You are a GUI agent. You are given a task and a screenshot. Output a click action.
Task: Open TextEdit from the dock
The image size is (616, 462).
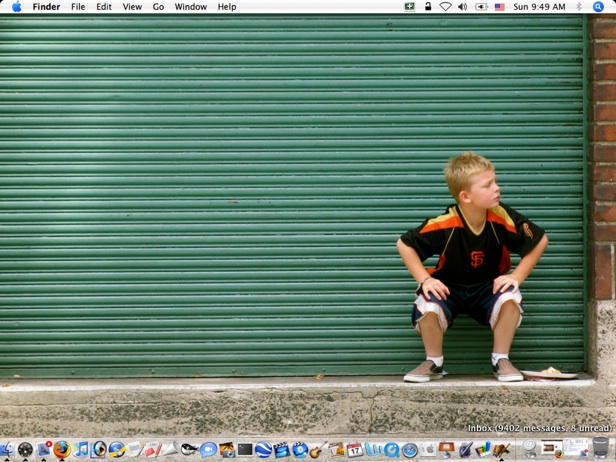tap(136, 449)
